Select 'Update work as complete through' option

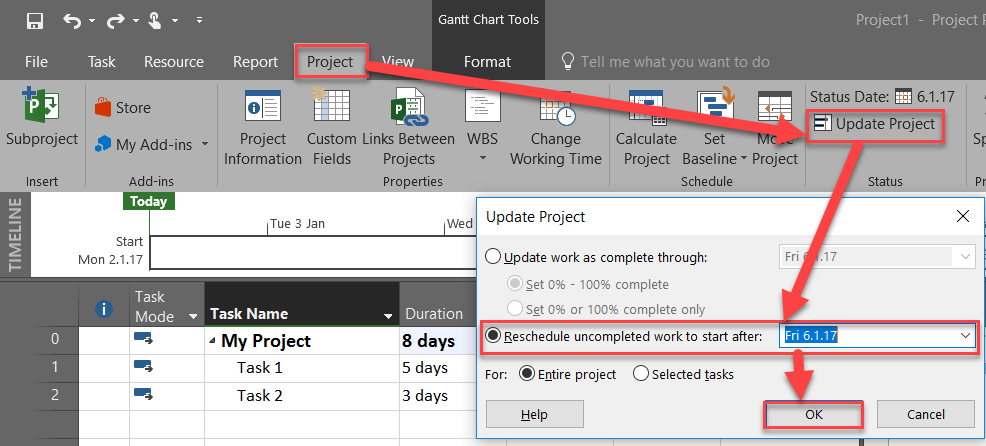point(493,257)
